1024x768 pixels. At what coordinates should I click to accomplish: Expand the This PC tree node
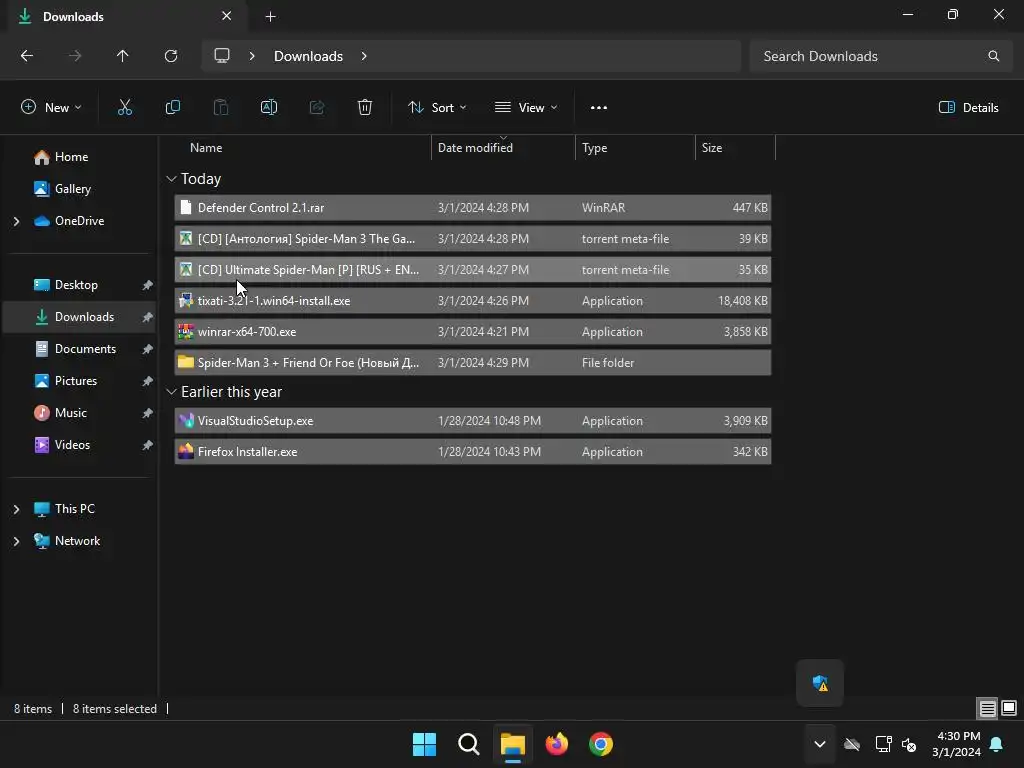[16, 509]
